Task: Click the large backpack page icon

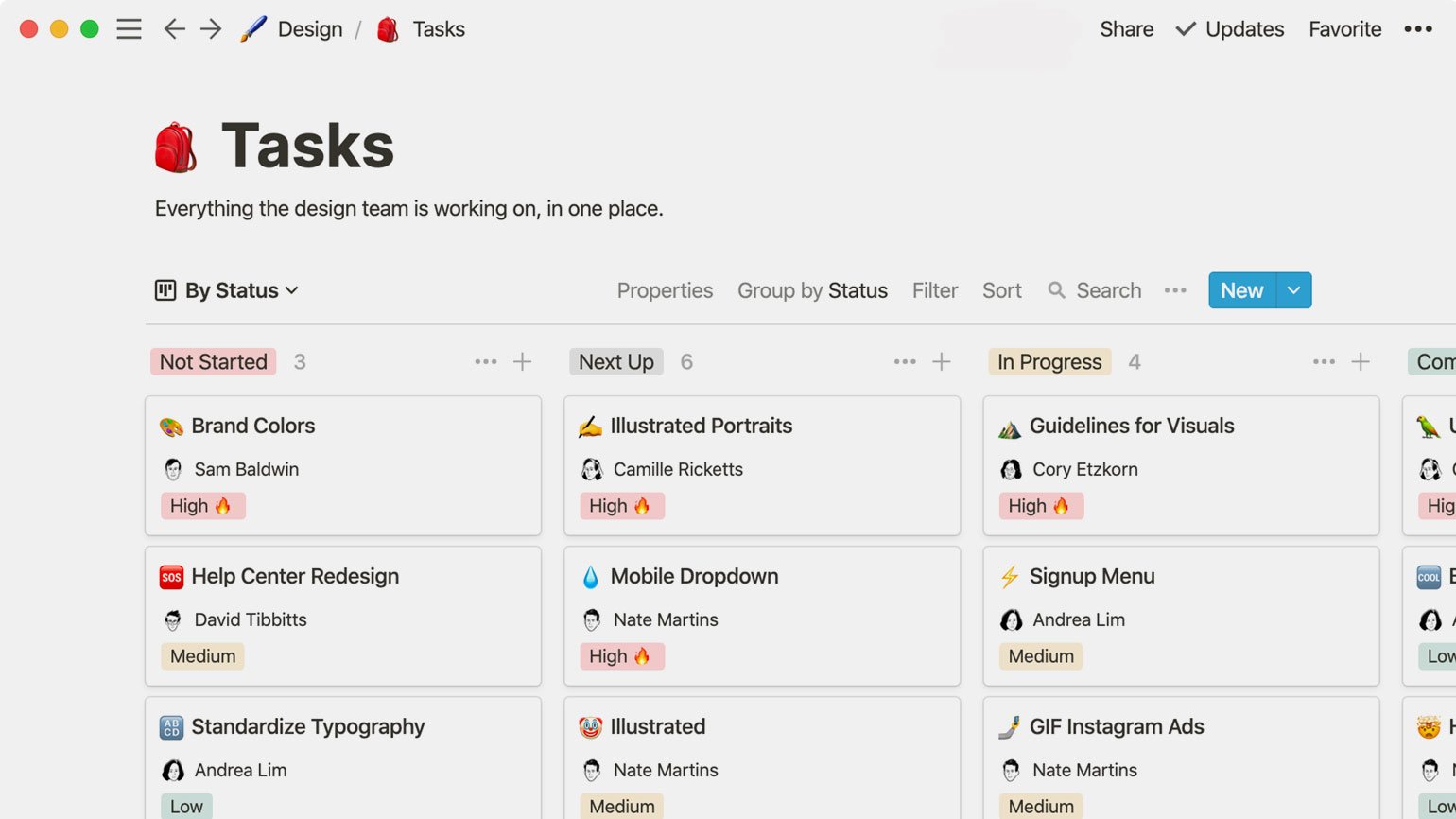Action: [176, 148]
